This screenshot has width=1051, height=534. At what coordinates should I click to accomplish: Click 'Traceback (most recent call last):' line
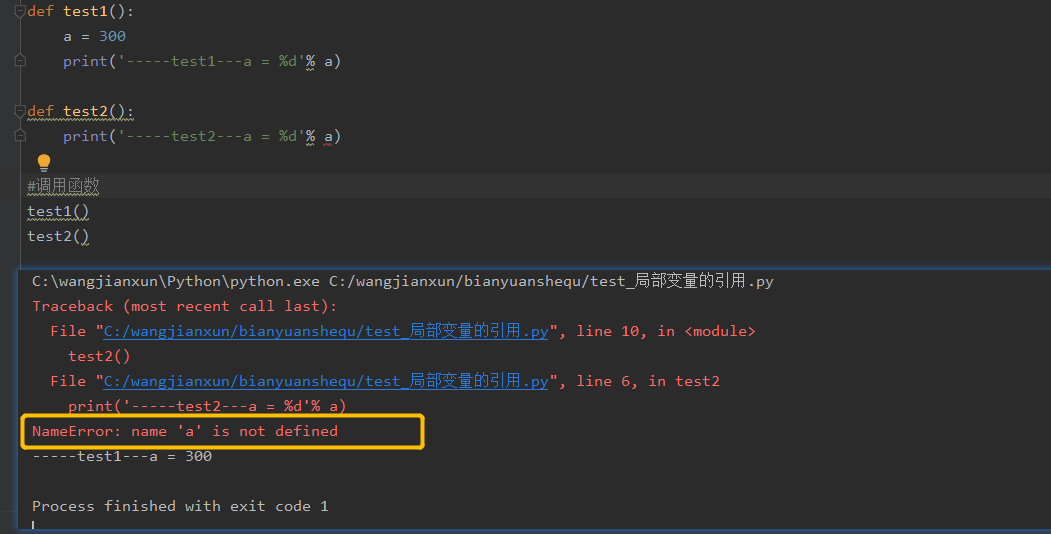tap(185, 306)
